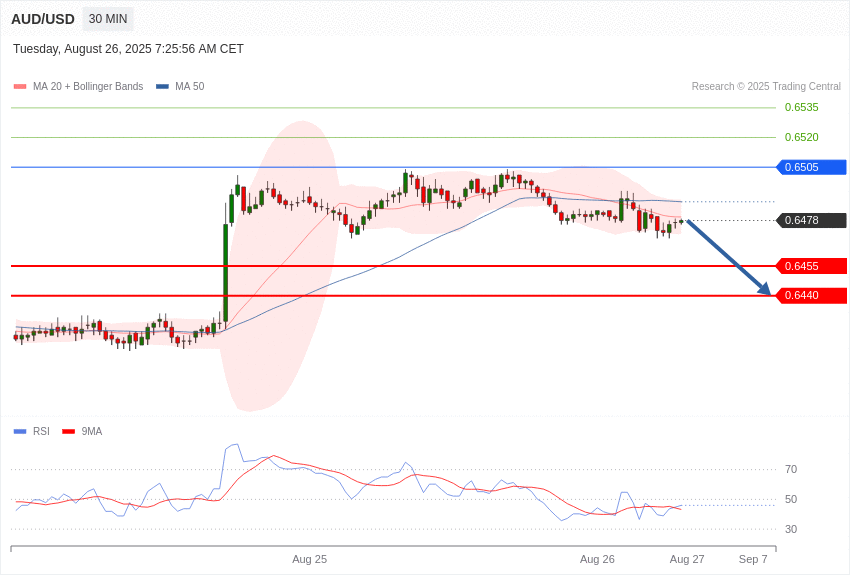Click the 0.6520 resistance level label
Viewport: 850px width, 576px height.
(802, 137)
